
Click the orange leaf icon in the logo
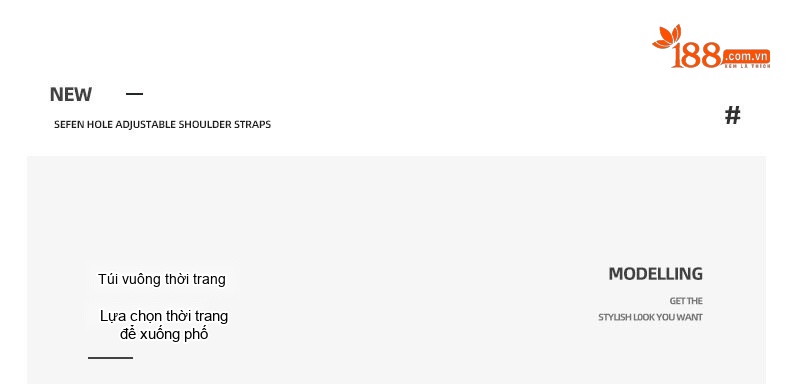pos(667,36)
